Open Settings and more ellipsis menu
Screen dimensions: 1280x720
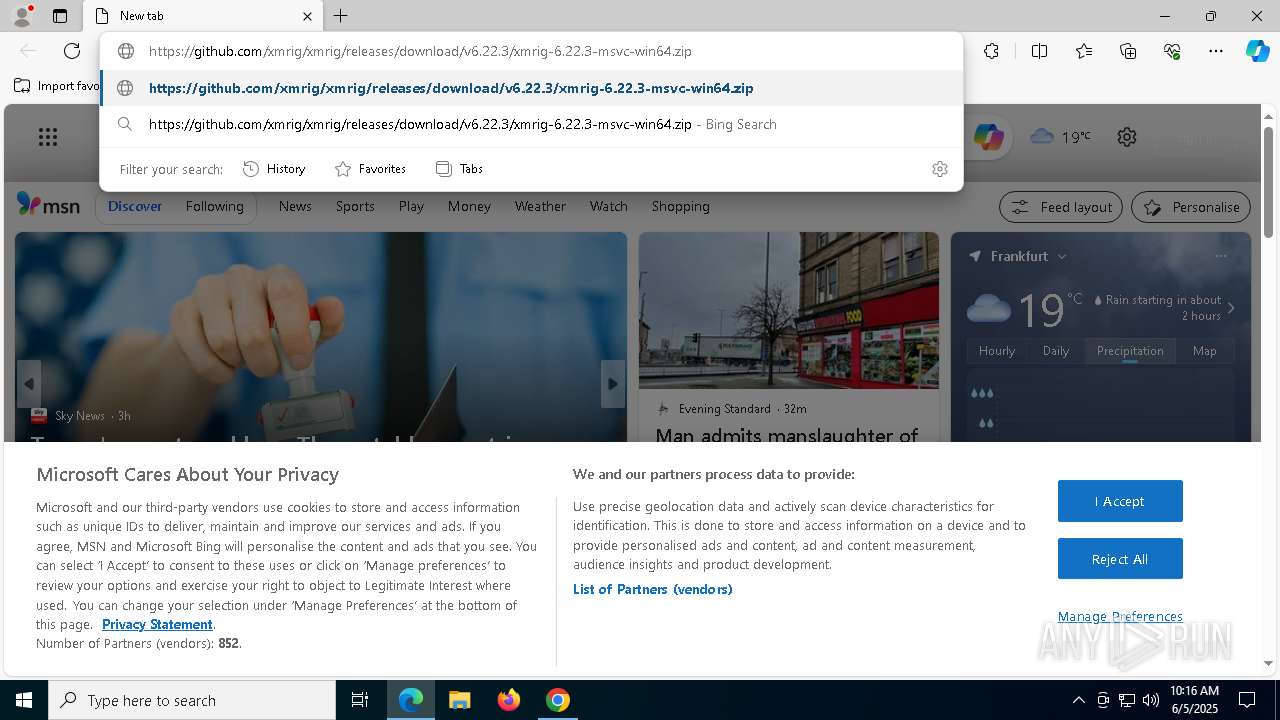point(1215,51)
